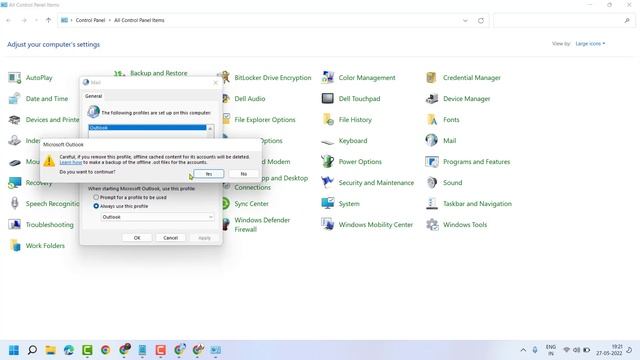
Task: Open File Explorer from the taskbar
Action: coord(51,350)
